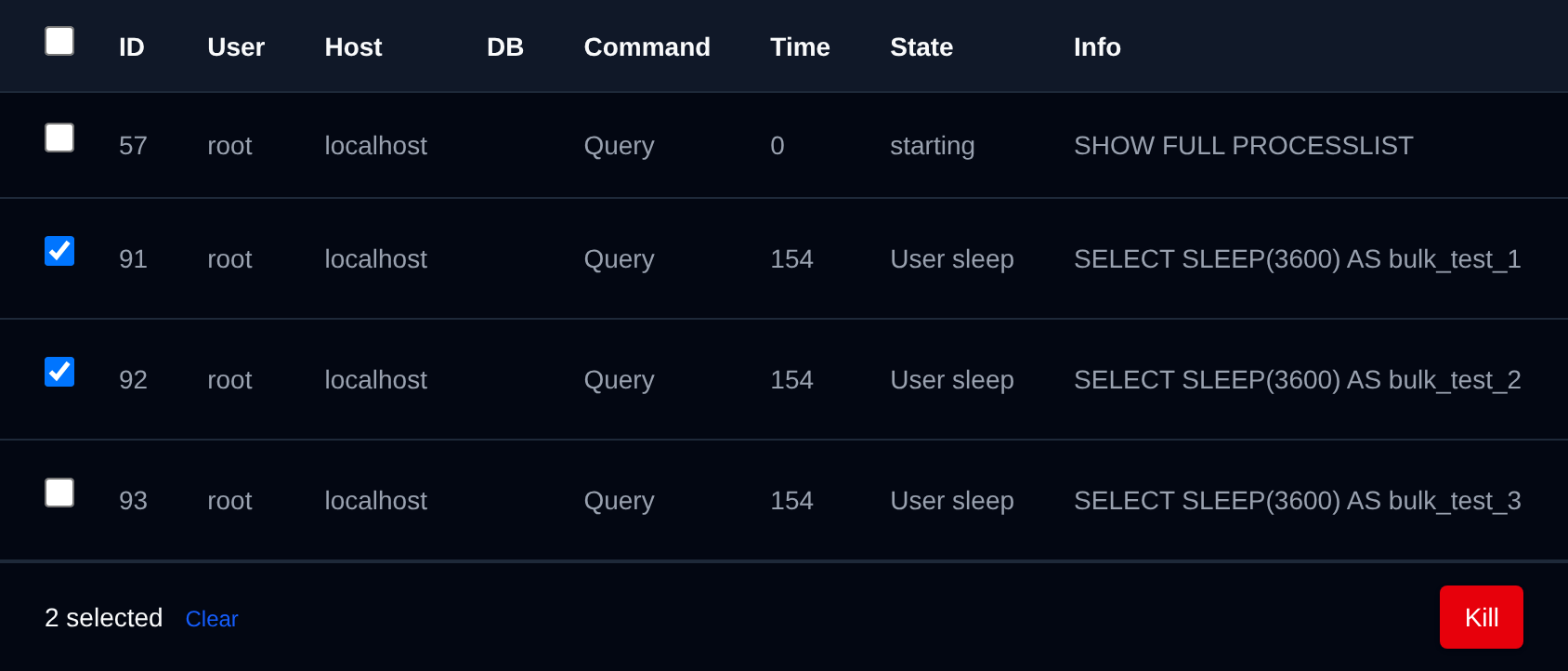Click 'Query' command in row 57

click(x=619, y=146)
